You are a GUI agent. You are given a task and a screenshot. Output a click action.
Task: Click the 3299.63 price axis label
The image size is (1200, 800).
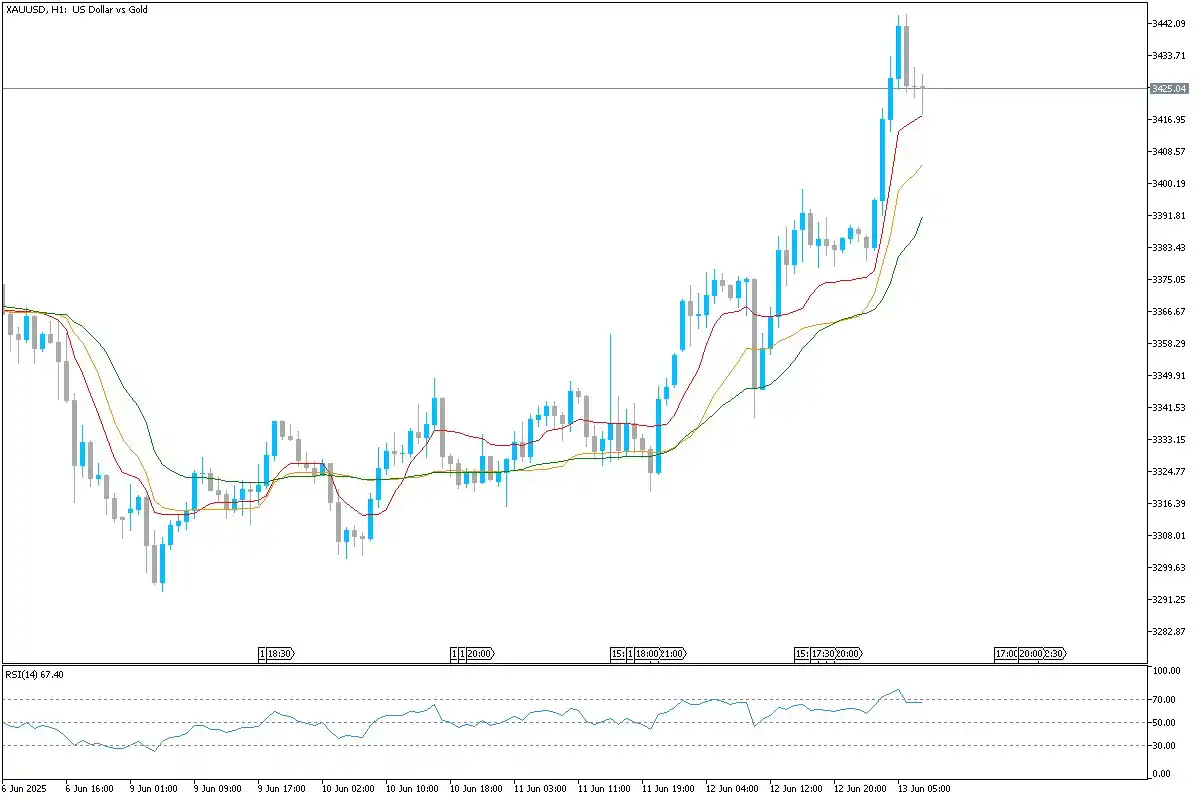tap(1167, 567)
